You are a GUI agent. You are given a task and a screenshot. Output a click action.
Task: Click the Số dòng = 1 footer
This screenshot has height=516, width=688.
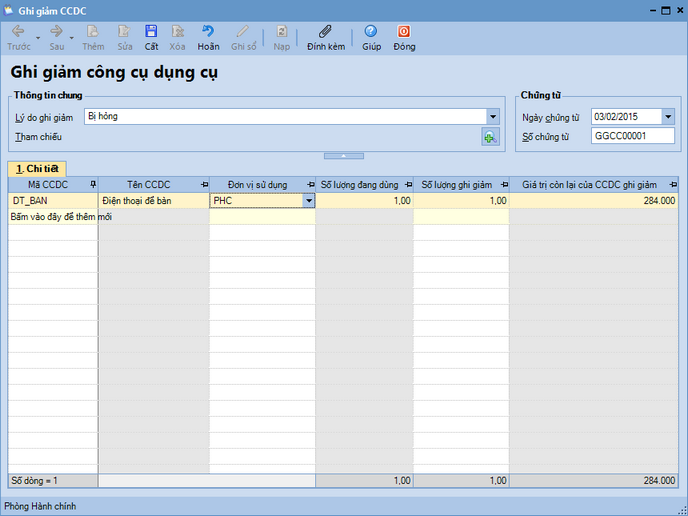(x=34, y=480)
